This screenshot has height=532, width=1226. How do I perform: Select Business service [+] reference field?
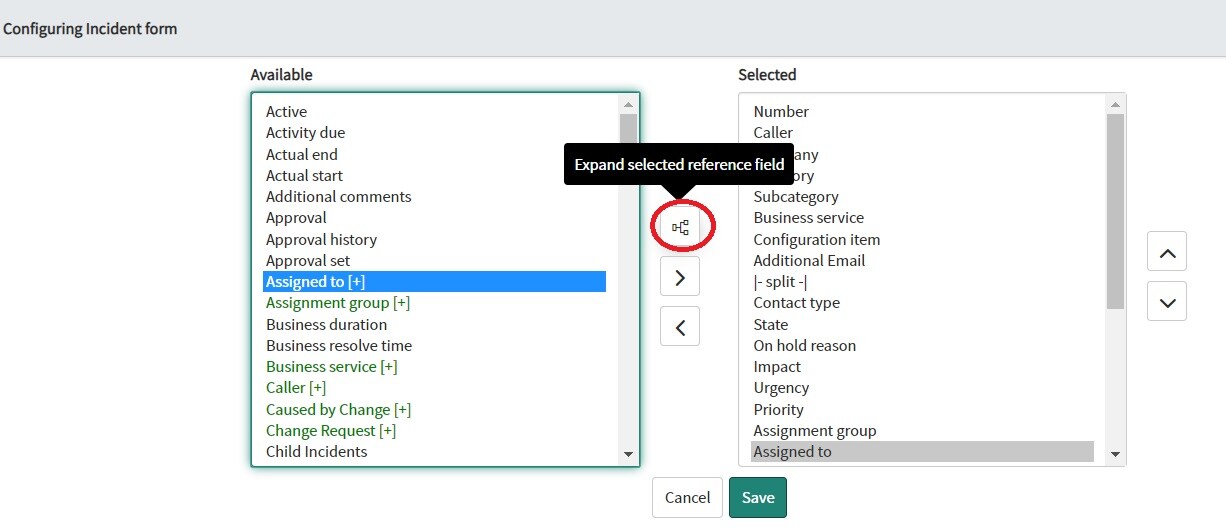[x=434, y=367]
